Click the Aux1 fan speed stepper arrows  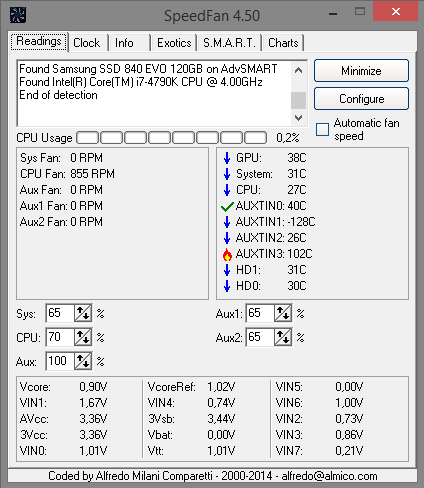click(283, 313)
